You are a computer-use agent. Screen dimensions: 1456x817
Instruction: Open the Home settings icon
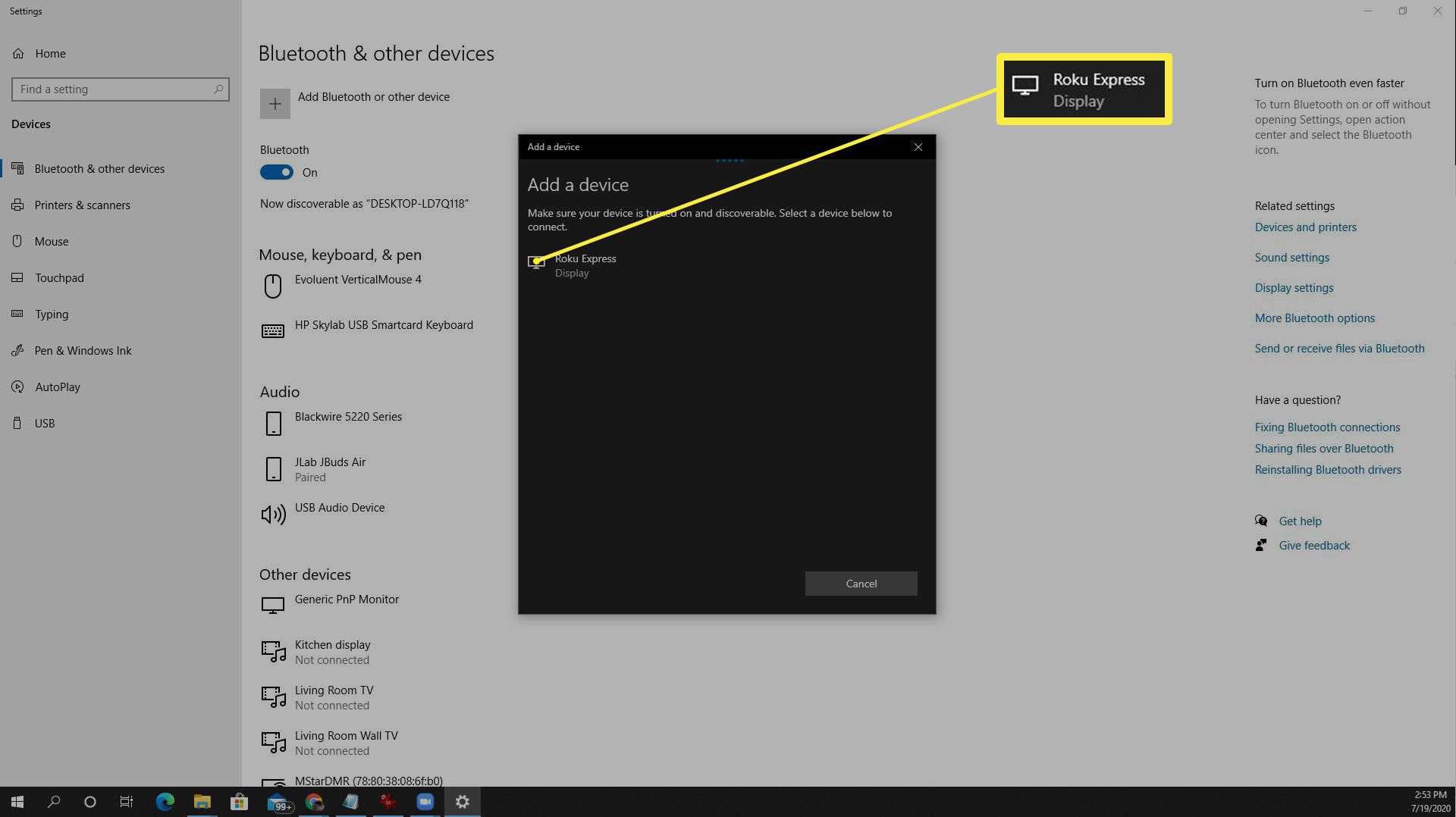point(18,54)
